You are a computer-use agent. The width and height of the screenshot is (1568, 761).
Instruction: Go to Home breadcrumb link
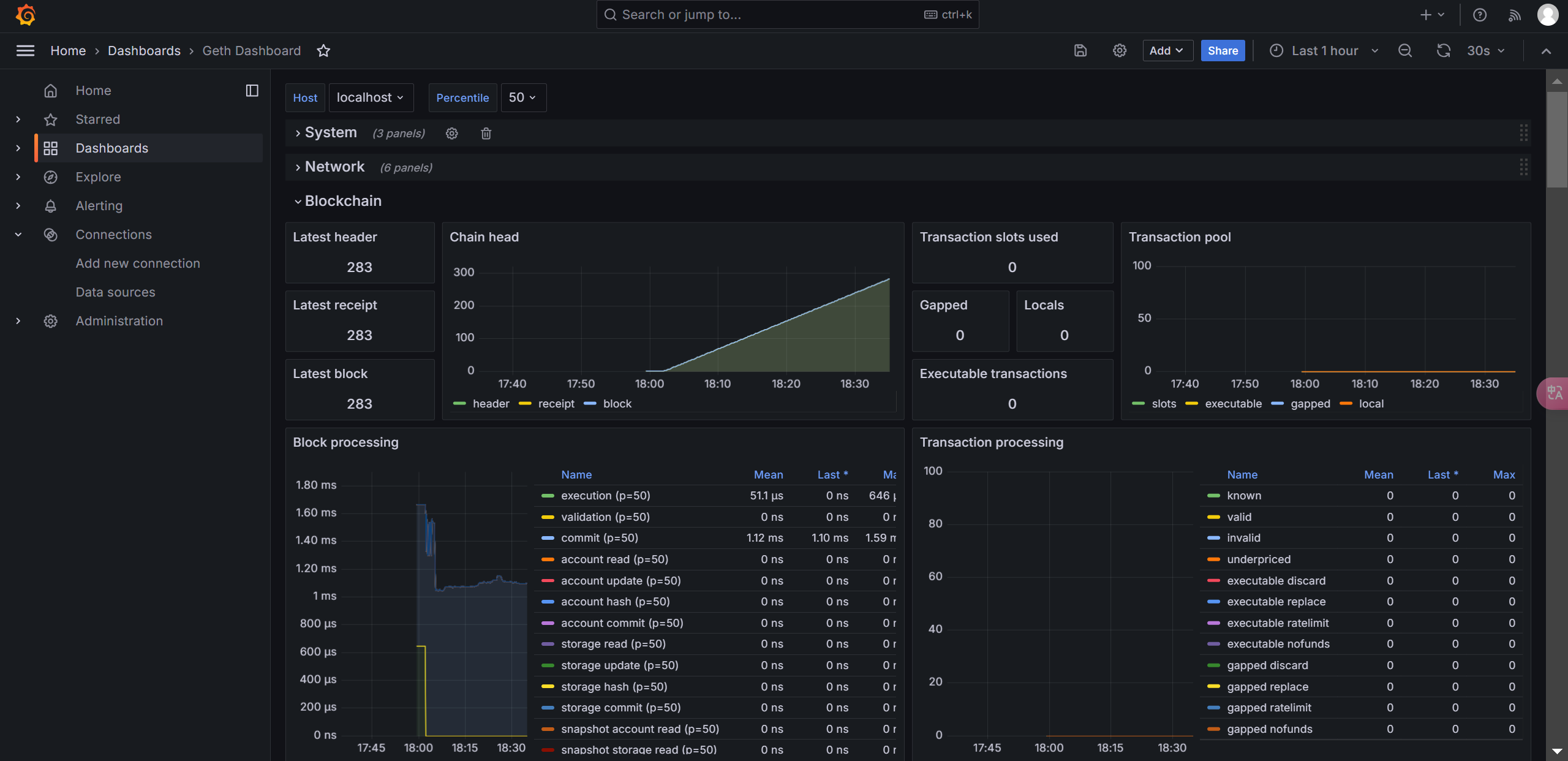pos(68,51)
